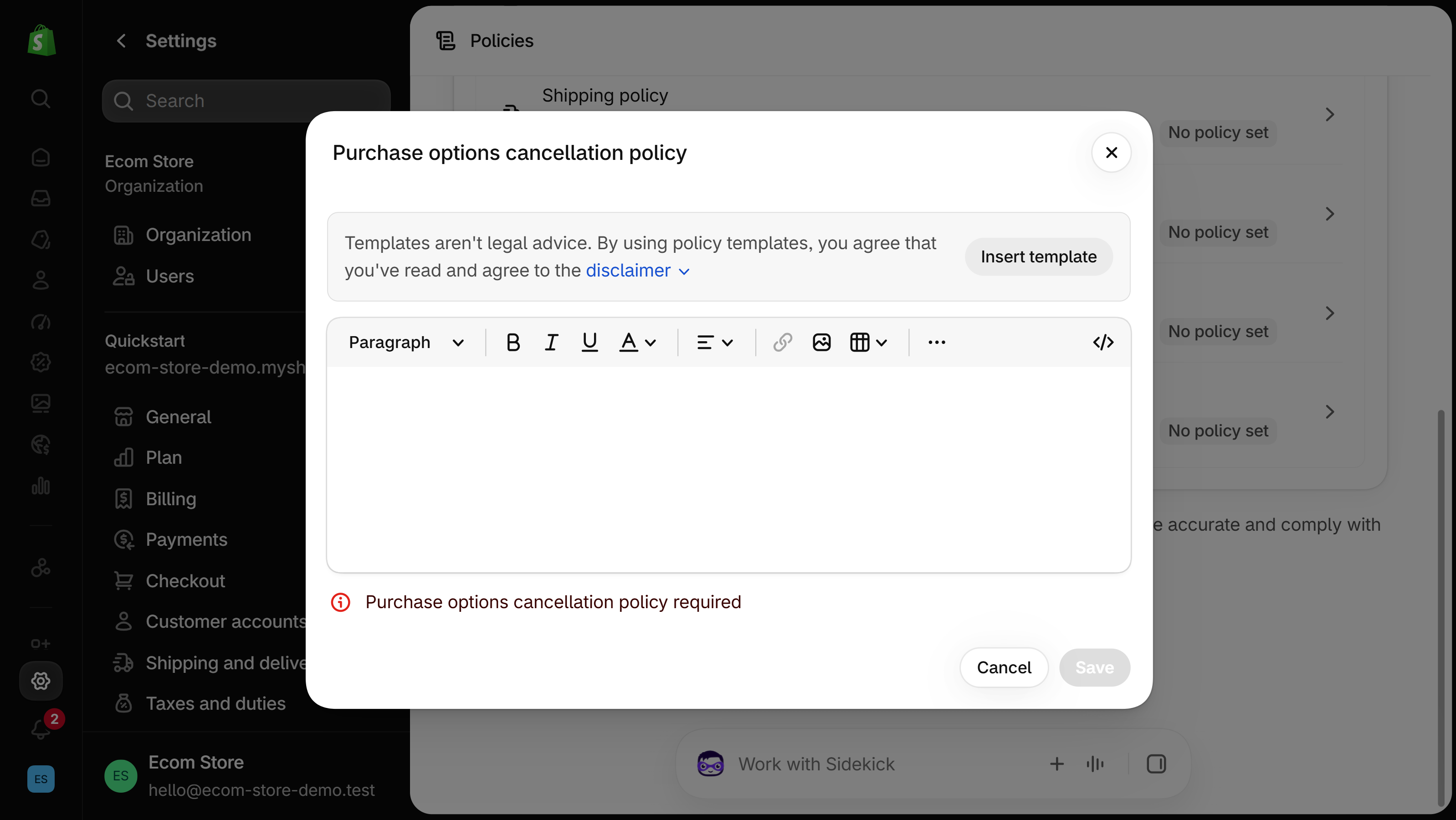Open Organization settings
1456x820 pixels.
[x=198, y=235]
